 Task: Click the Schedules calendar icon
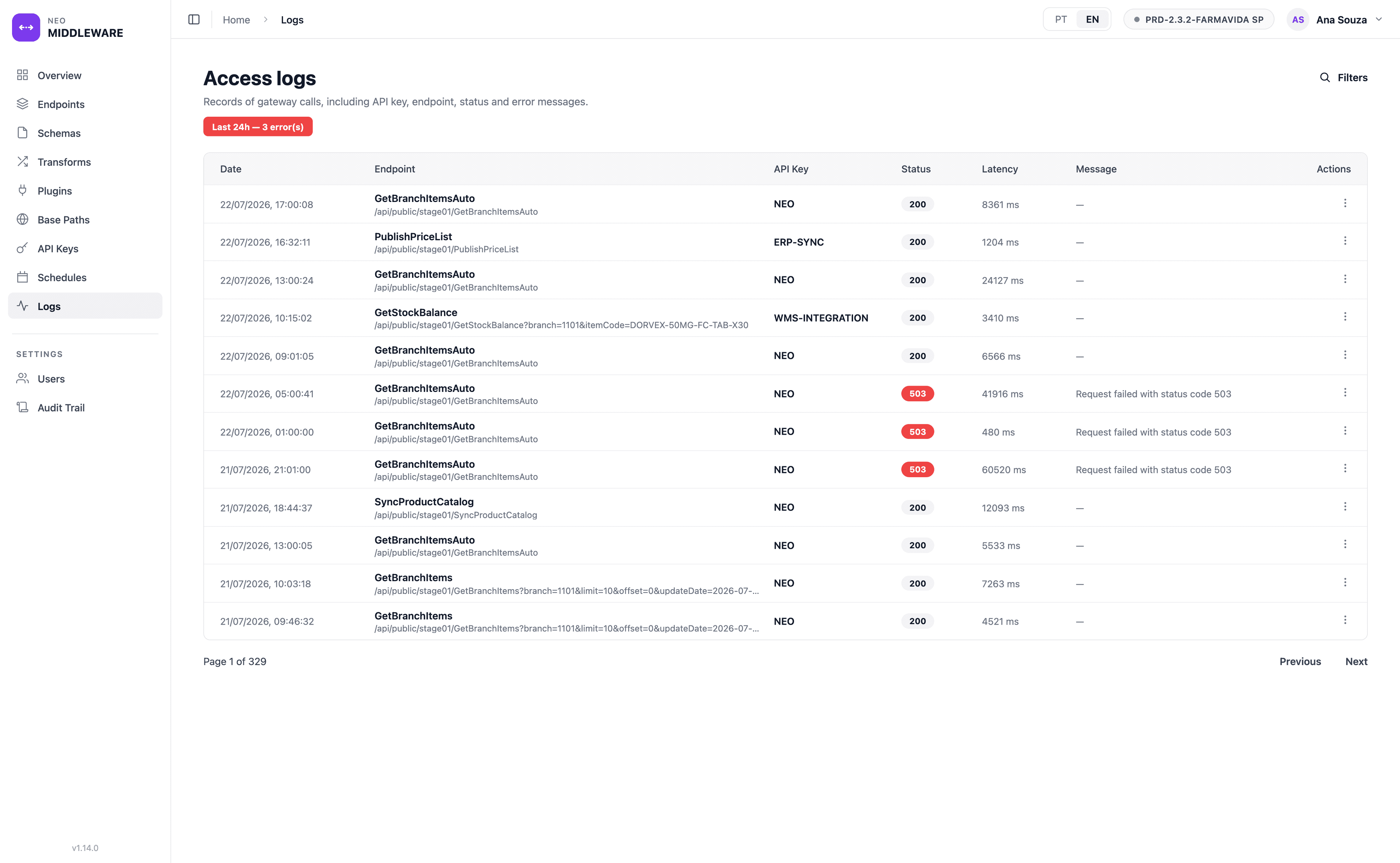(22, 277)
